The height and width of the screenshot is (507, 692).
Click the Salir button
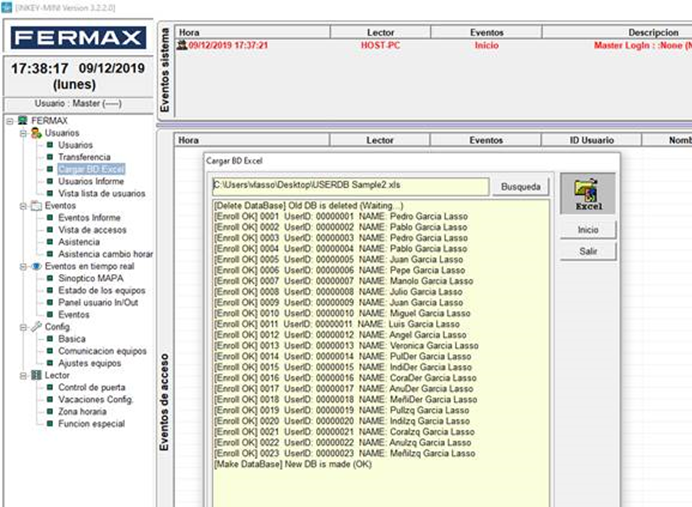tap(588, 251)
